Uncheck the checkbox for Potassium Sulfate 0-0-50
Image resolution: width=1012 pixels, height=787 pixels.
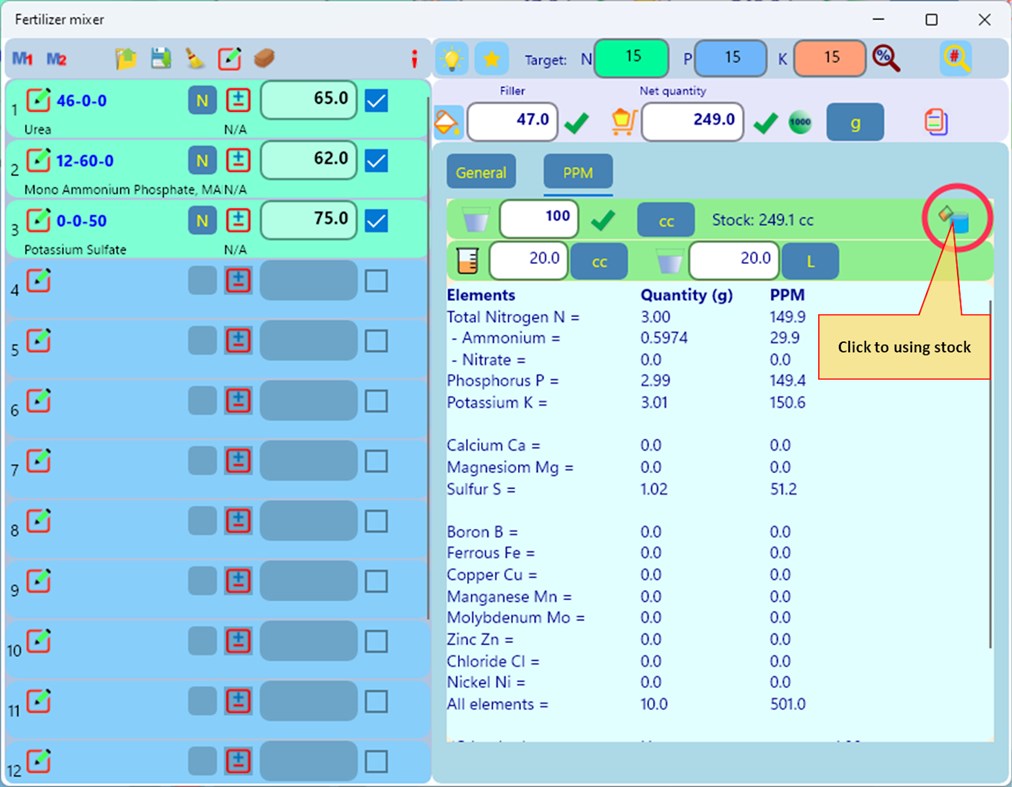click(x=376, y=221)
